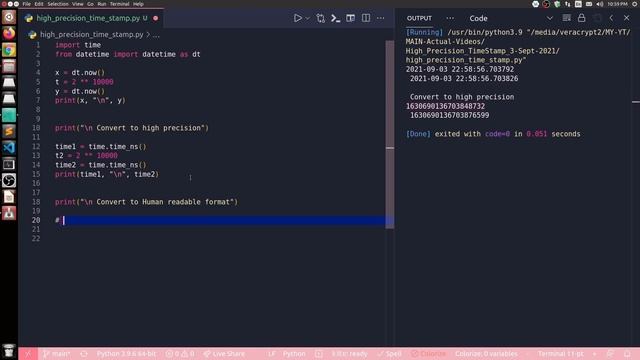Open Google Chrome from the dock
The height and width of the screenshot is (360, 640).
pos(9,50)
